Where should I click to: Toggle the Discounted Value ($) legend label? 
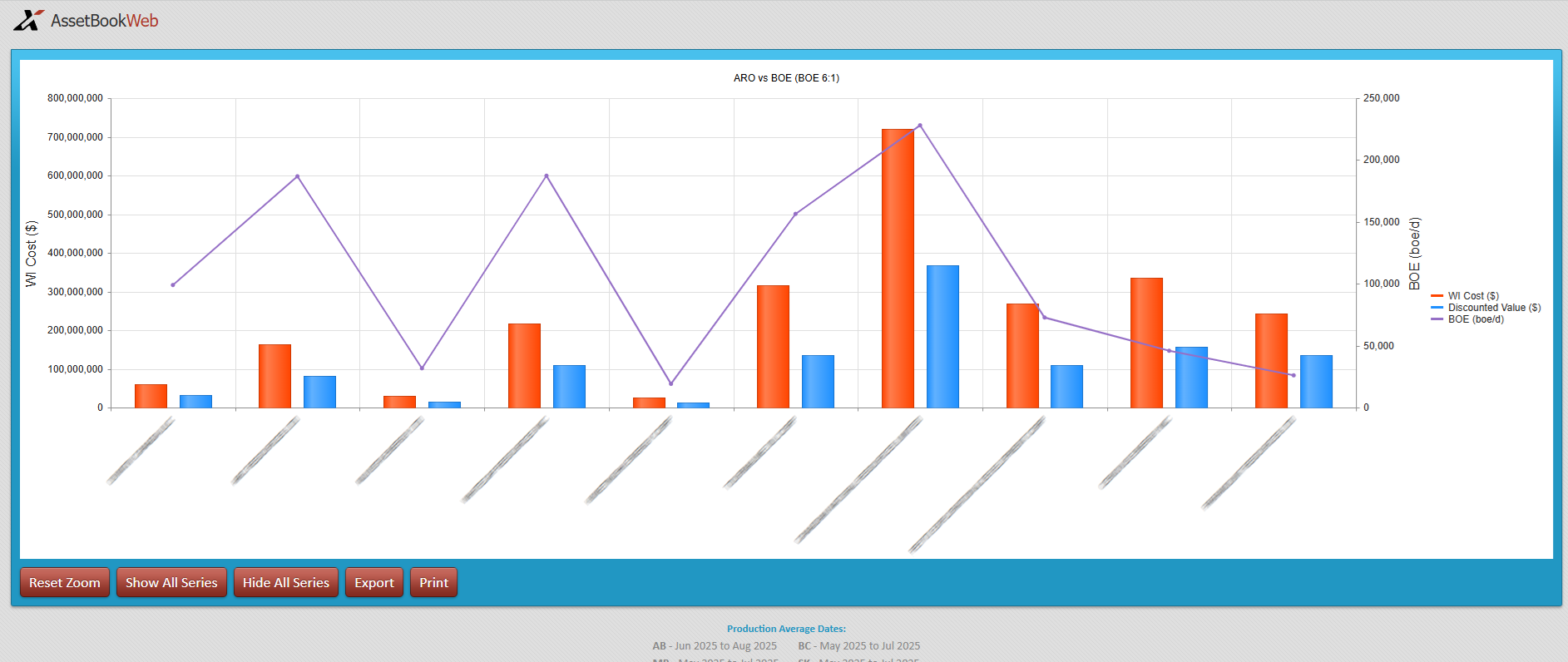click(1494, 308)
